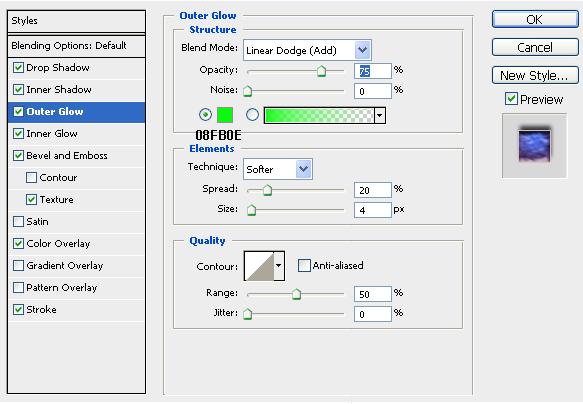Image resolution: width=583 pixels, height=404 pixels.
Task: Click the Opacity slider handle
Action: pos(321,71)
